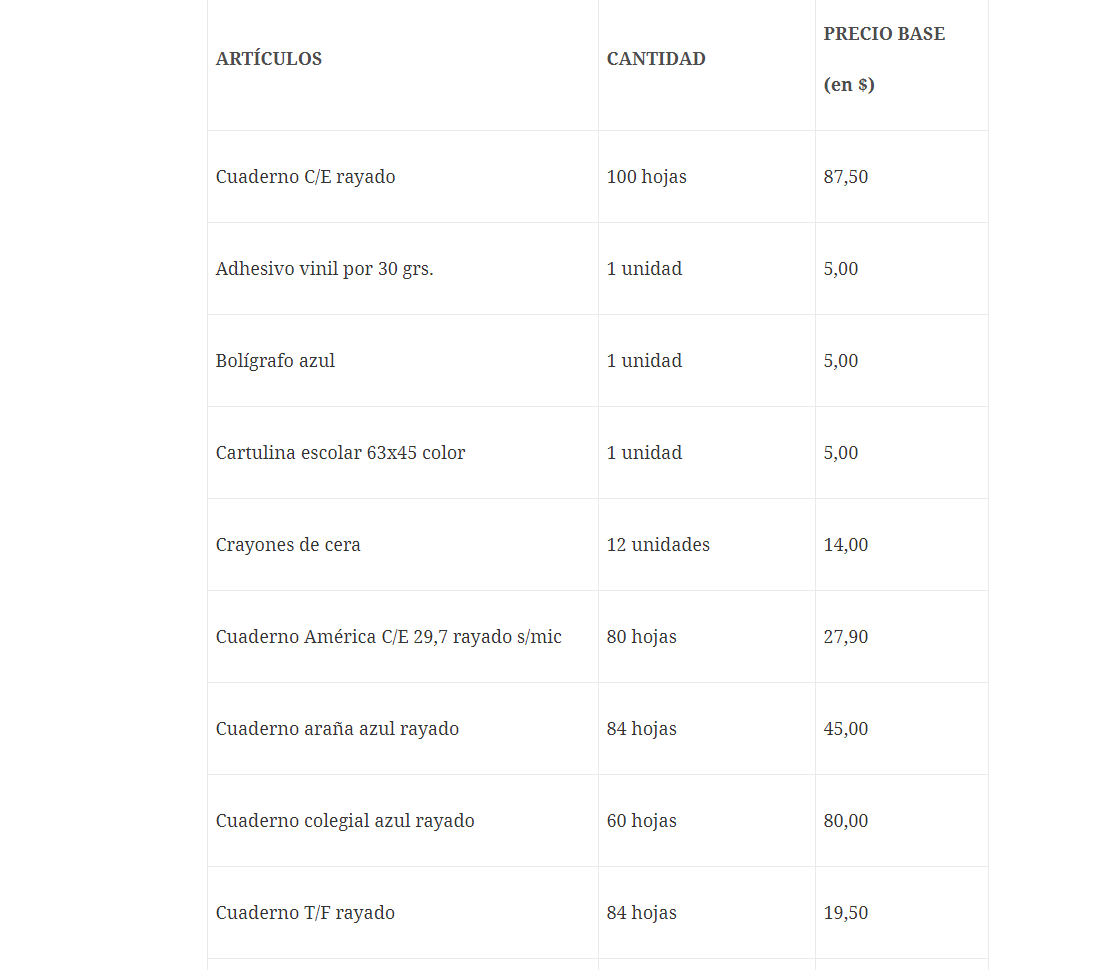Click the 12 unidades quantity
The height and width of the screenshot is (970, 1103).
(x=658, y=545)
